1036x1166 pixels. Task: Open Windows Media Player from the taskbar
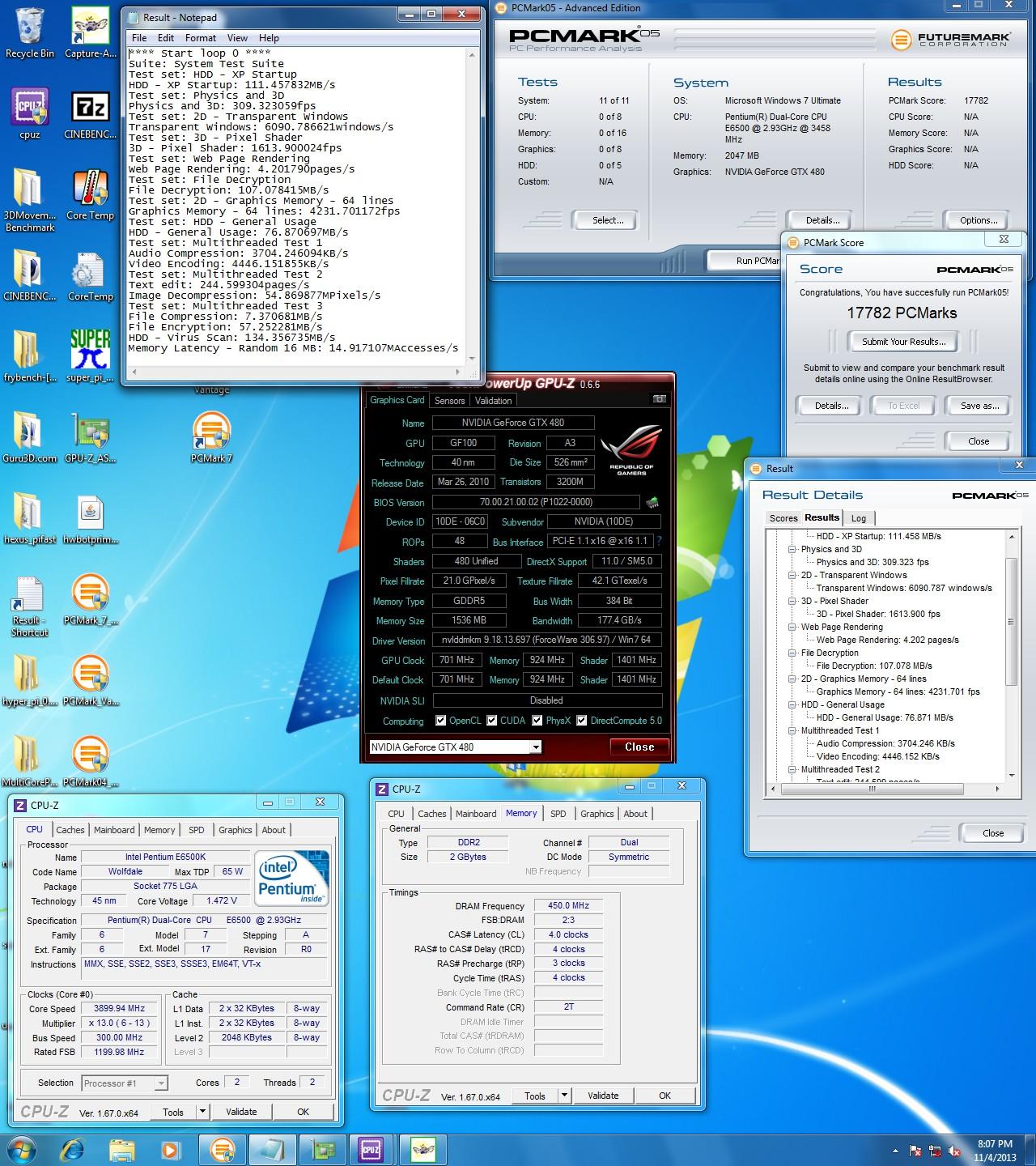(171, 1149)
